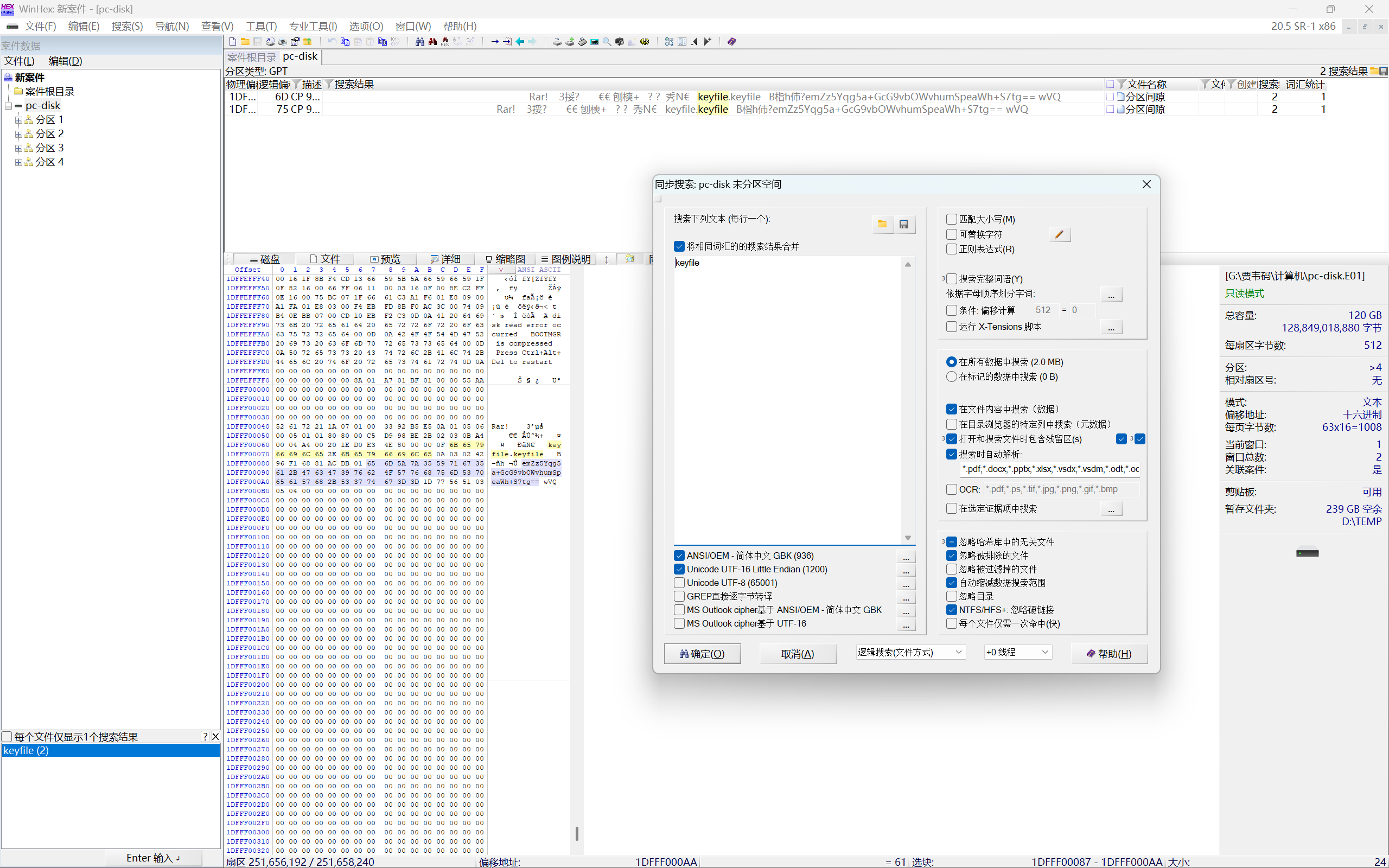Viewport: 1389px width, 868px height.
Task: Click the filter funnel on 搜索结果 column
Action: [329, 85]
